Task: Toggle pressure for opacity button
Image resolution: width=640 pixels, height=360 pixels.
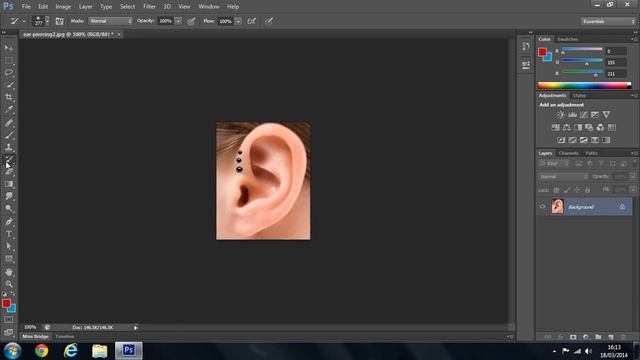Action: pos(191,21)
